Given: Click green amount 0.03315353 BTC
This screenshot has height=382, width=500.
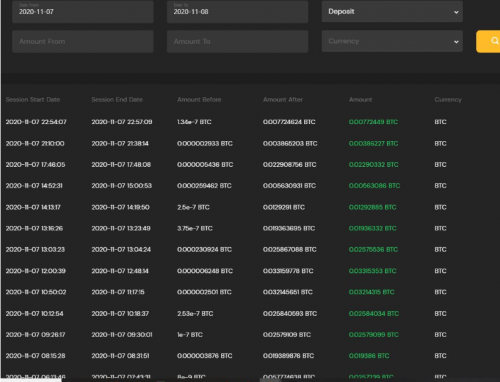Looking at the screenshot, I should pos(372,271).
